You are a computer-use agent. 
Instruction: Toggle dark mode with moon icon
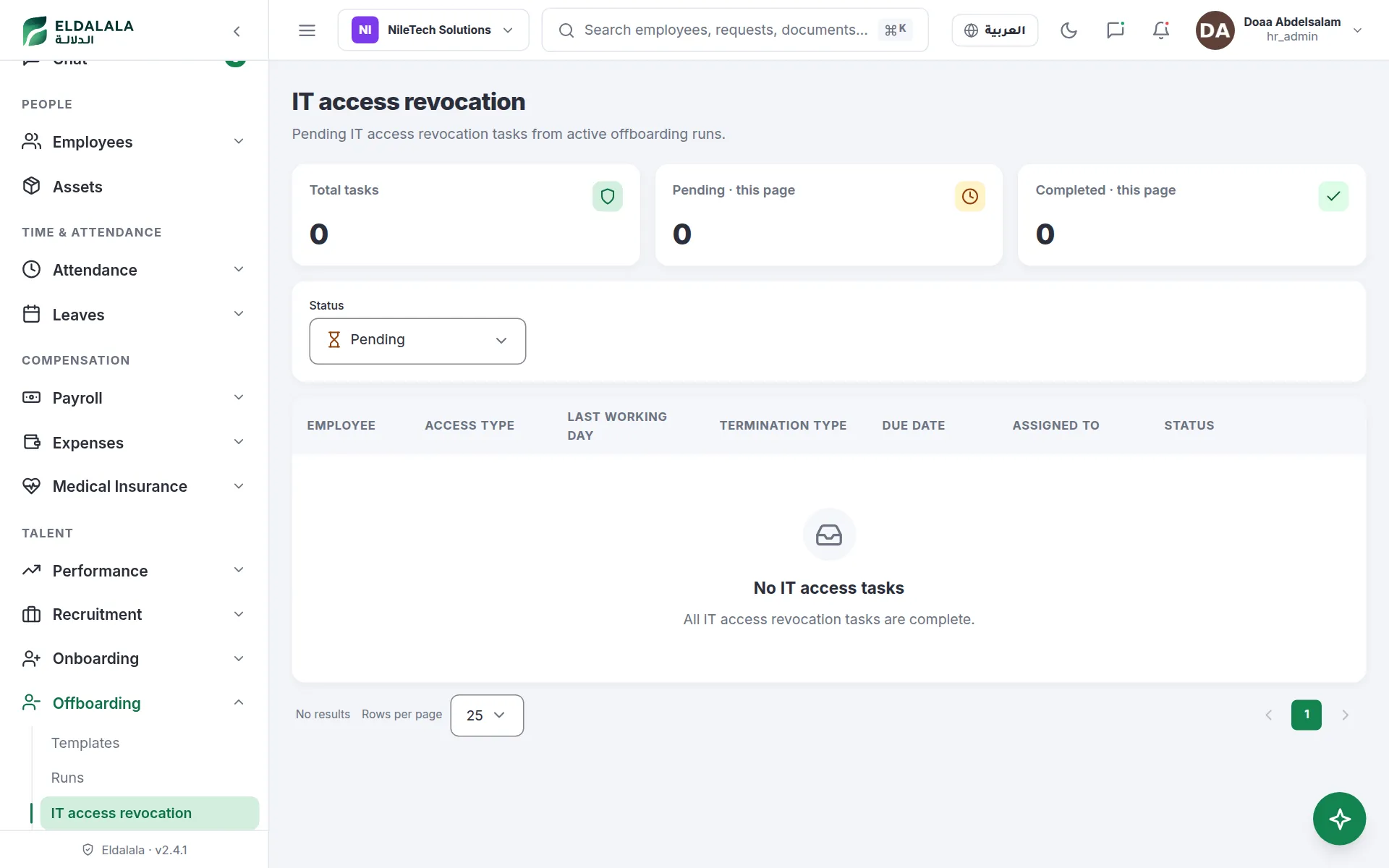tap(1069, 30)
